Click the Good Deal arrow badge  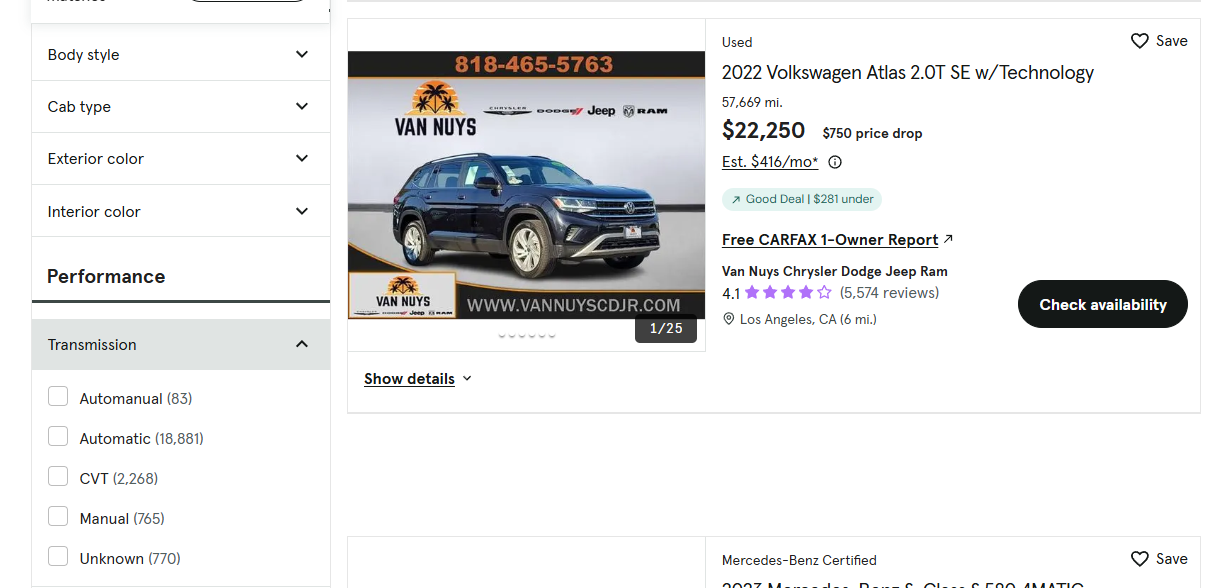point(802,199)
